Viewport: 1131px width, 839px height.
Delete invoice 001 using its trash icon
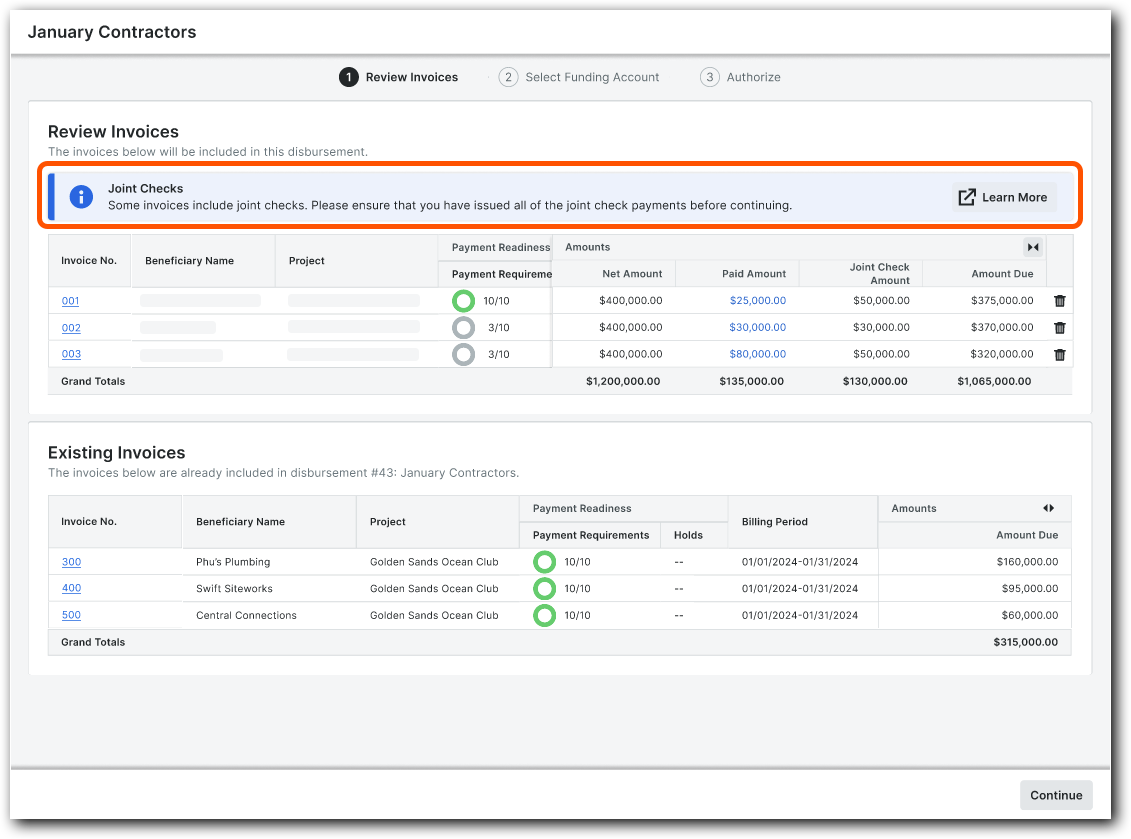pyautogui.click(x=1059, y=300)
